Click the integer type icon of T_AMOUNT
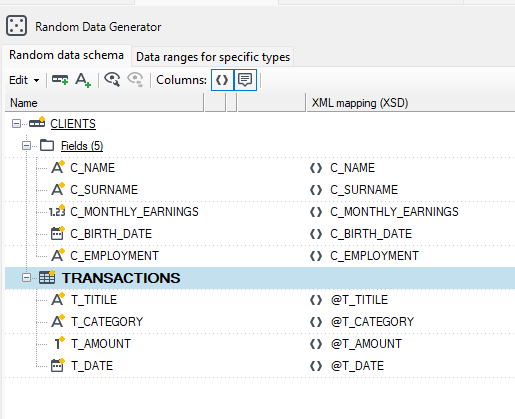 pyautogui.click(x=59, y=343)
